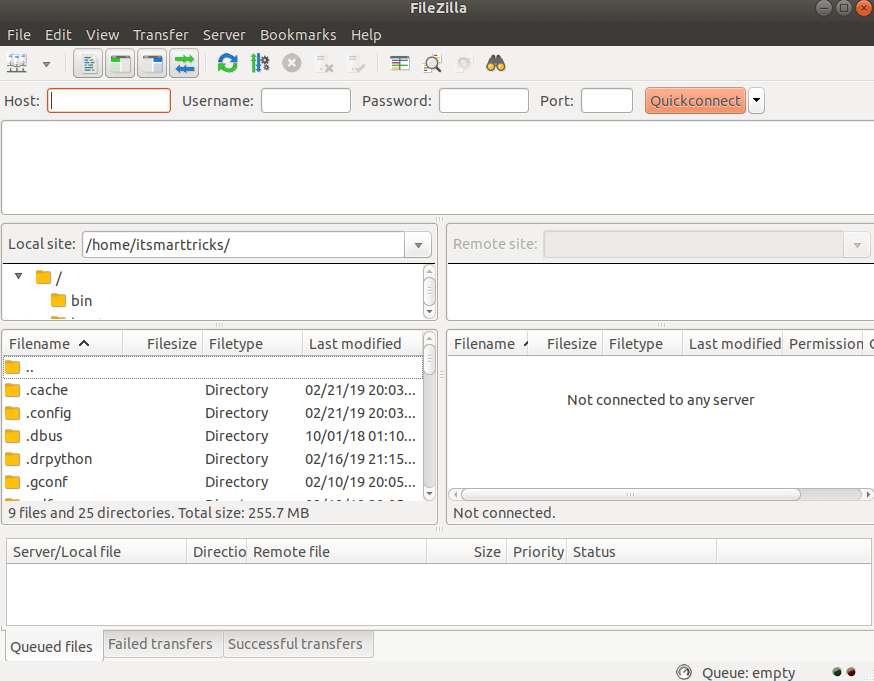Click Server/Local file queue column header
The width and height of the screenshot is (874, 681).
[96, 552]
